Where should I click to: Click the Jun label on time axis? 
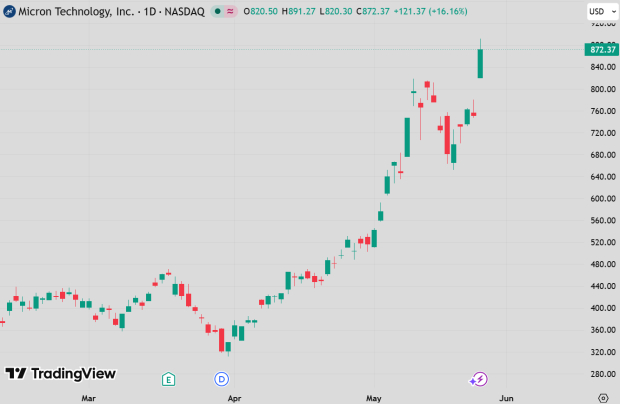point(507,398)
